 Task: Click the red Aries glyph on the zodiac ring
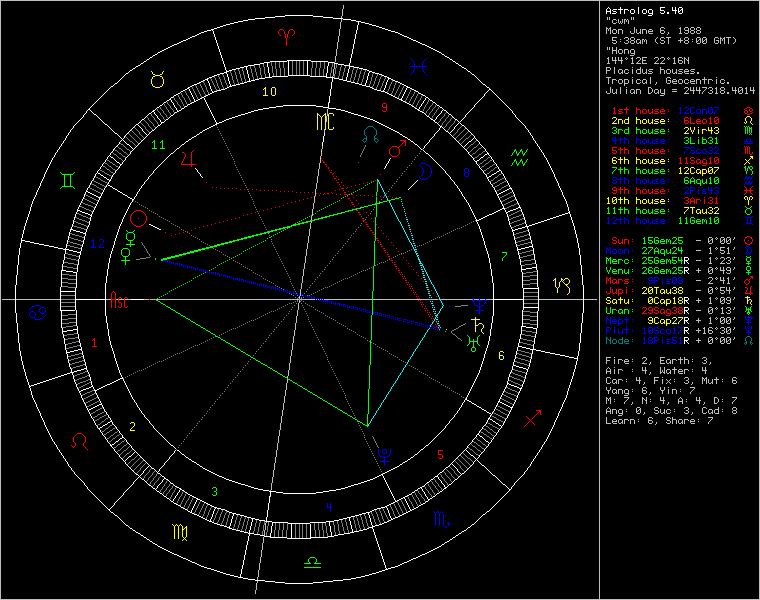tap(286, 37)
